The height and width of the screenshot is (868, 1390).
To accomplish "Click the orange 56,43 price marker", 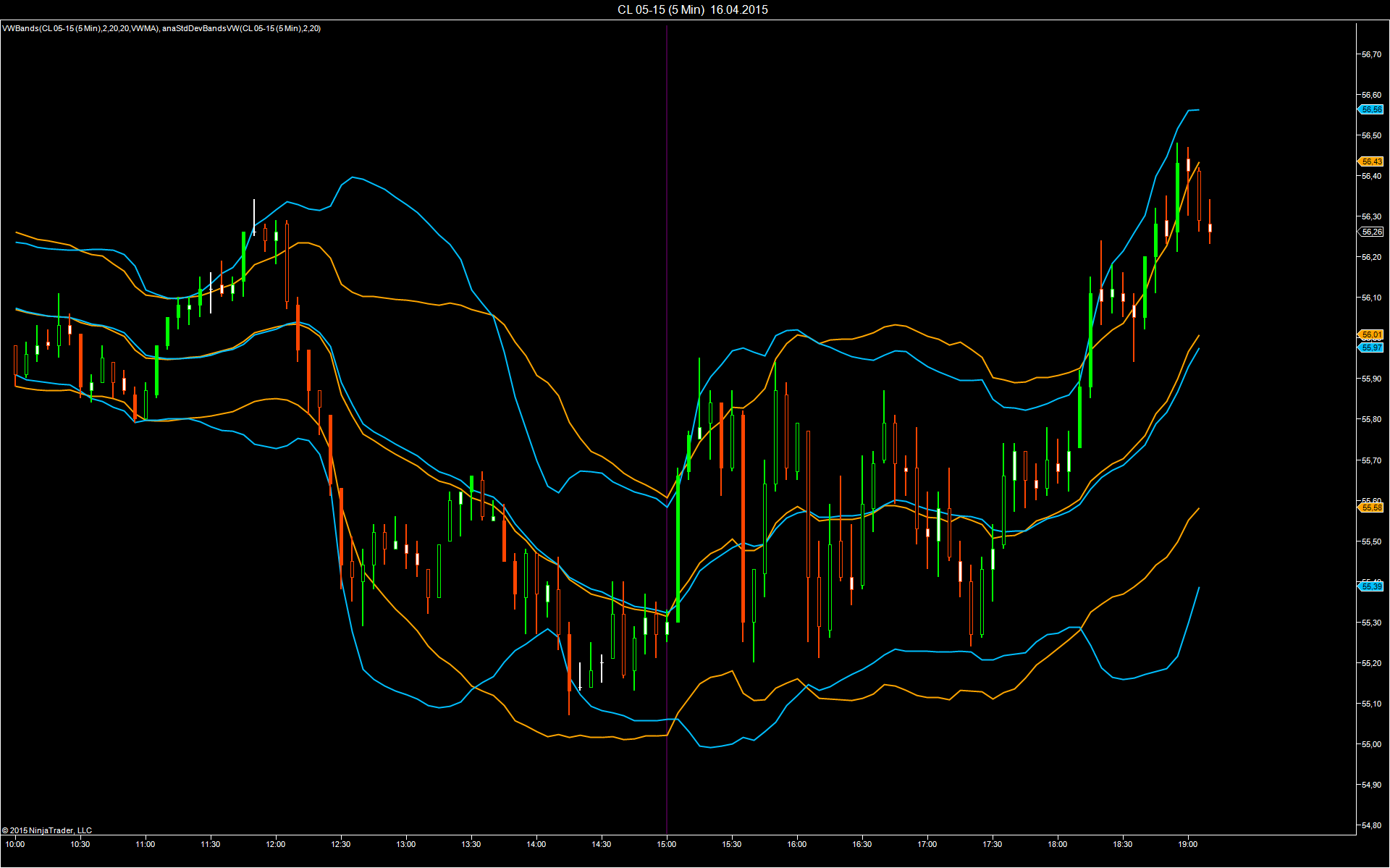I will pos(1370,161).
